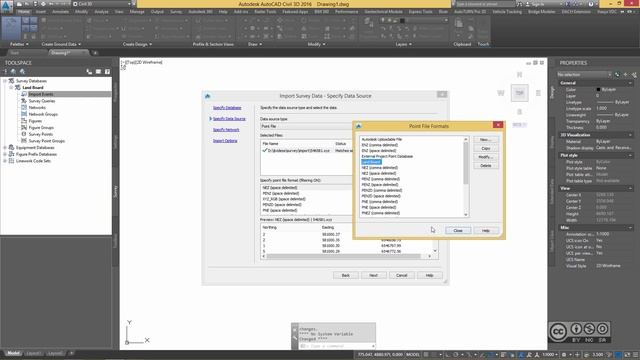
Task: Open the No selection dropdown in Properties
Action: click(584, 75)
